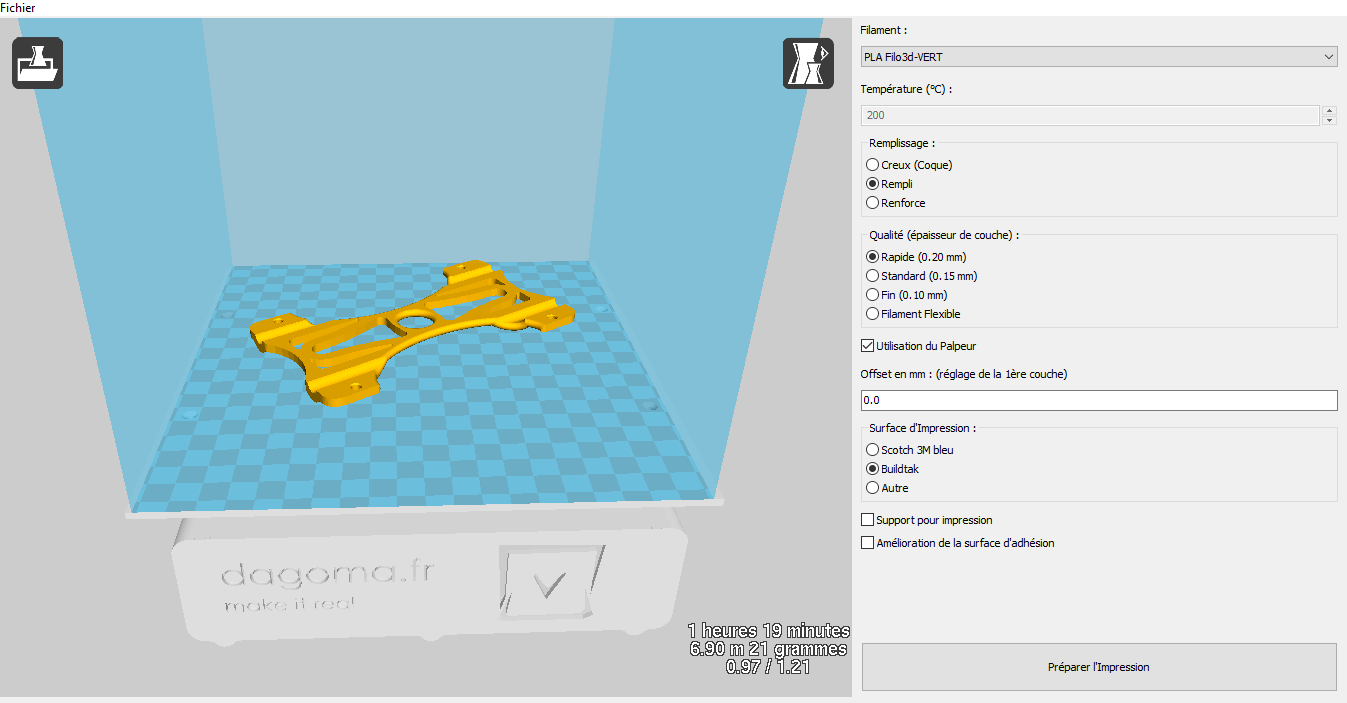Choose Fin (0.10 mm) quality
The image size is (1347, 703).
[906, 295]
